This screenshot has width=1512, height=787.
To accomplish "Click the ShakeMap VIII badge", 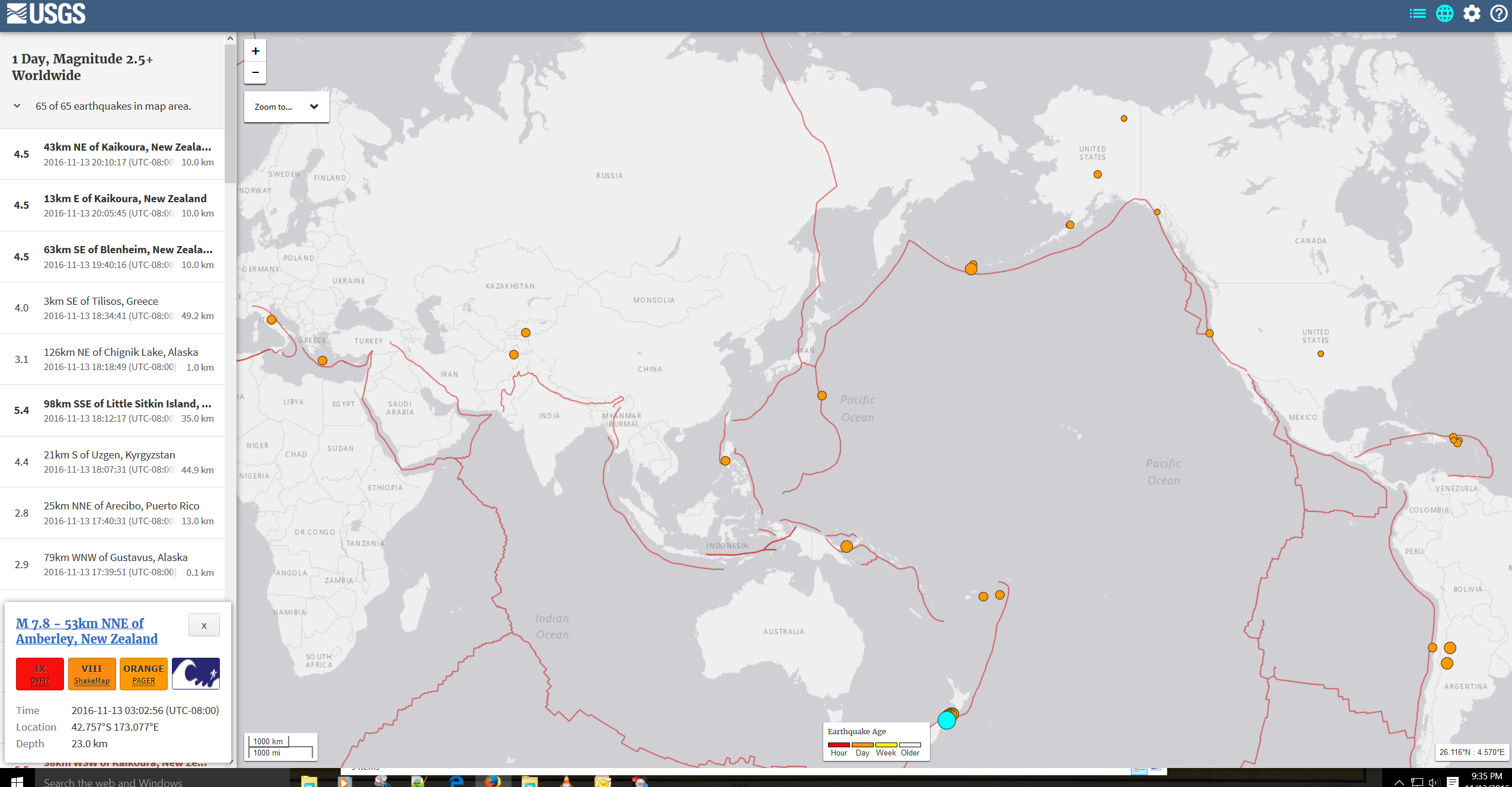I will (92, 674).
